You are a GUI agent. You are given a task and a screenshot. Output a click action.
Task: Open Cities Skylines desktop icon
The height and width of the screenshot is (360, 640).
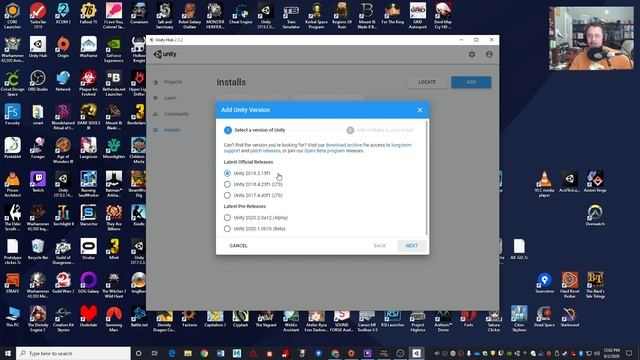pos(519,319)
